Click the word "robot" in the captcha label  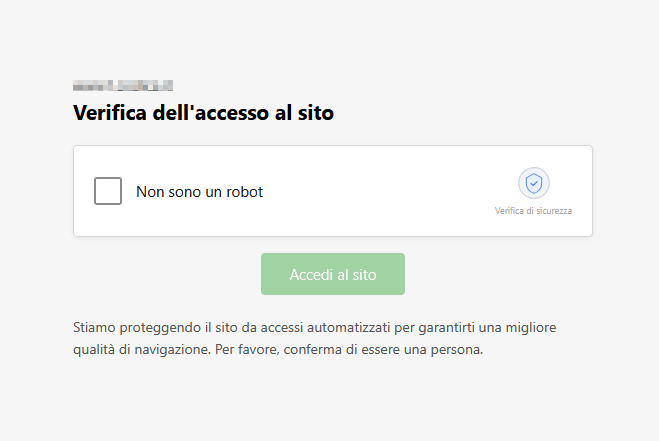click(242, 192)
